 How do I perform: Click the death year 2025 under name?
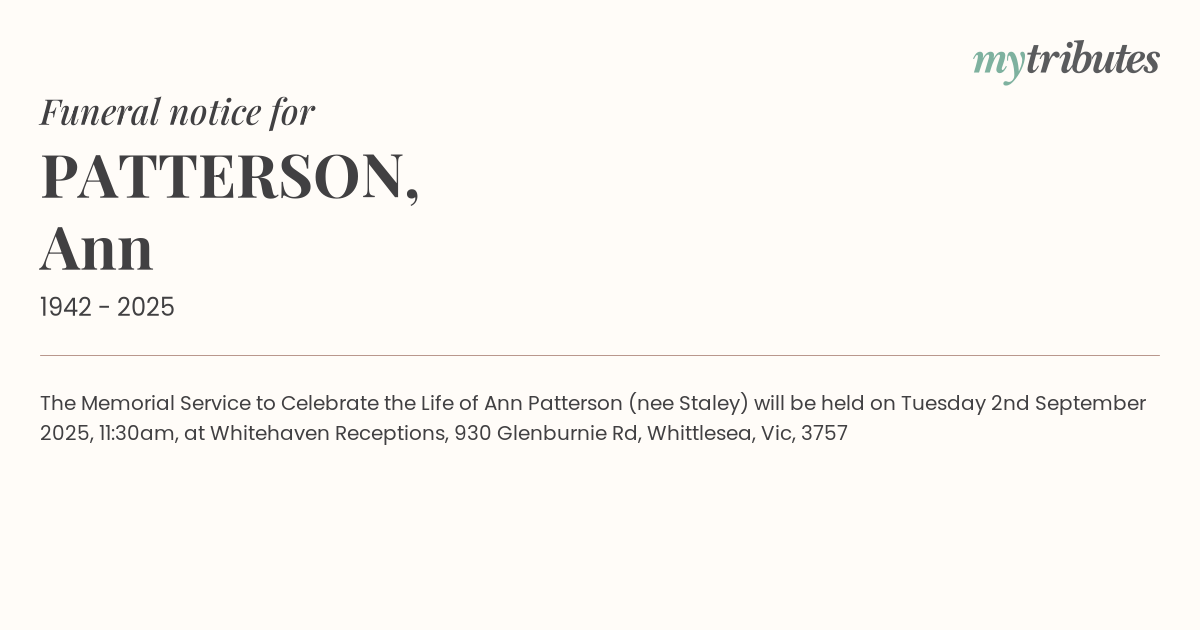146,308
